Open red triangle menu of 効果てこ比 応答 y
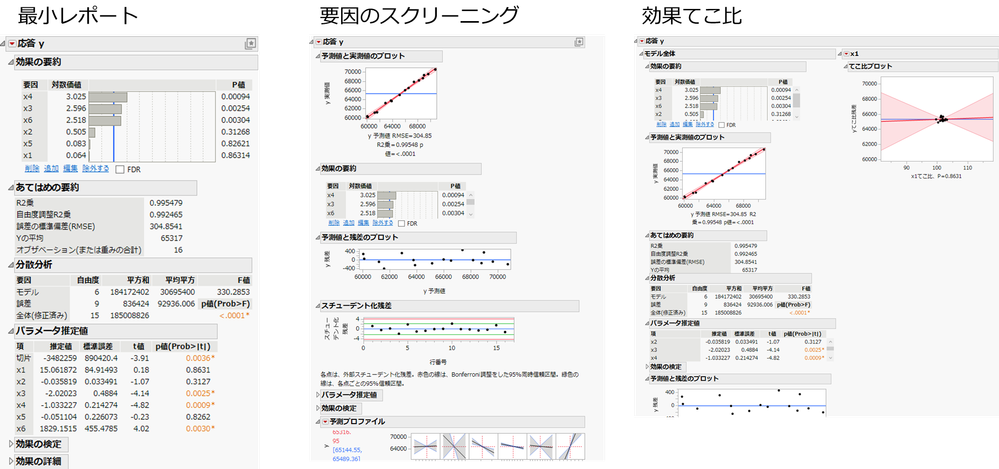 tap(643, 41)
